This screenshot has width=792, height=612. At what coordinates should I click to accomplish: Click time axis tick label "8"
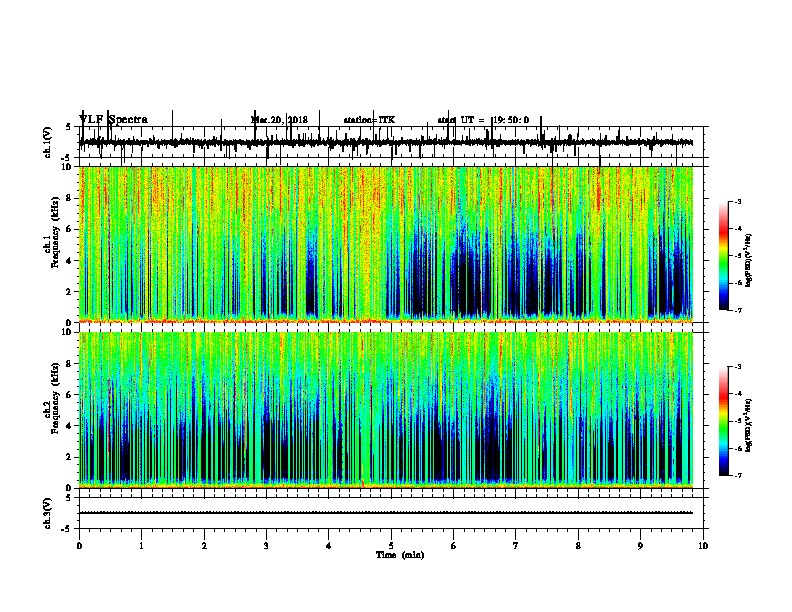coord(578,546)
